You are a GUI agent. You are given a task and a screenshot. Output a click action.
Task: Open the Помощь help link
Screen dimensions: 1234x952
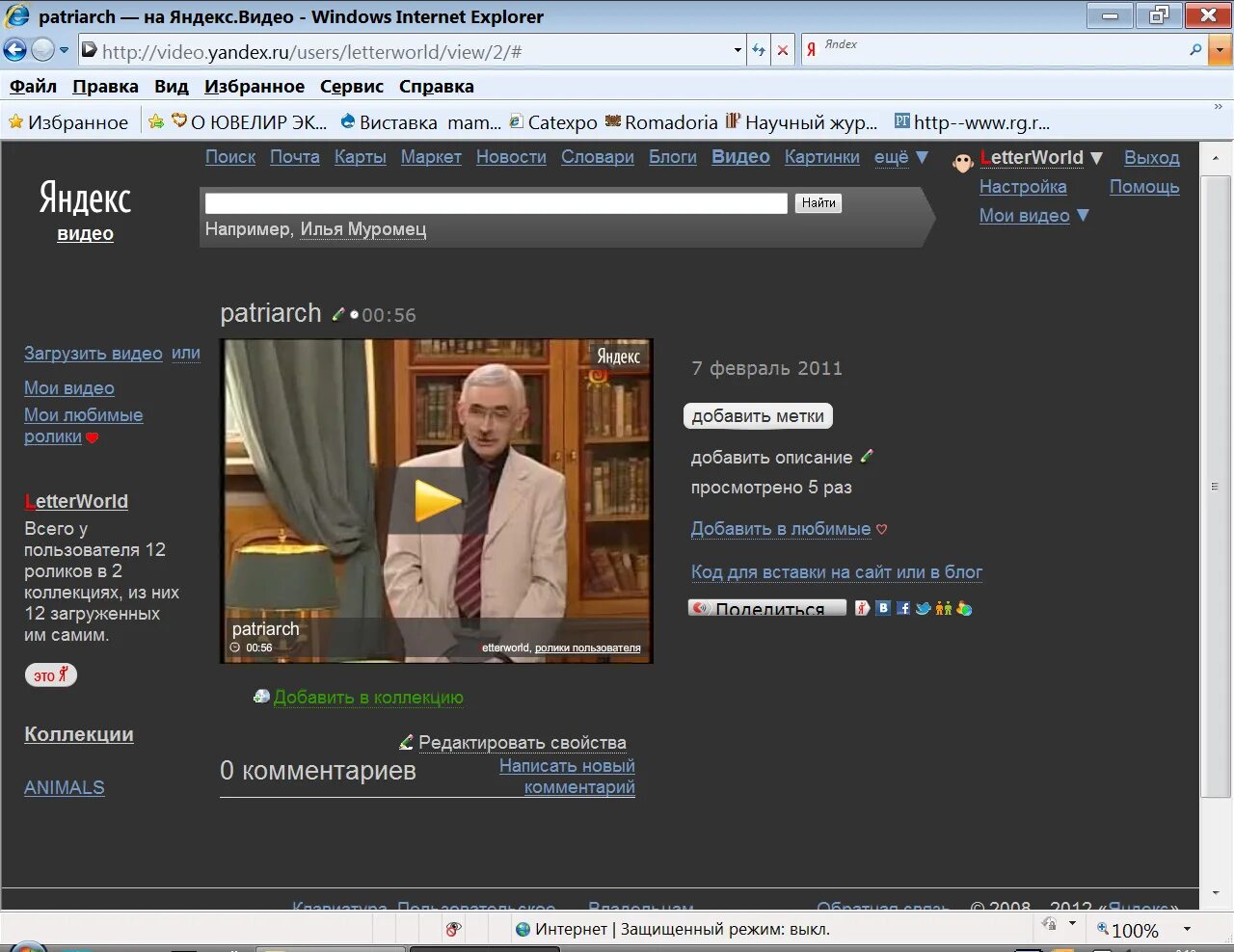tap(1144, 187)
